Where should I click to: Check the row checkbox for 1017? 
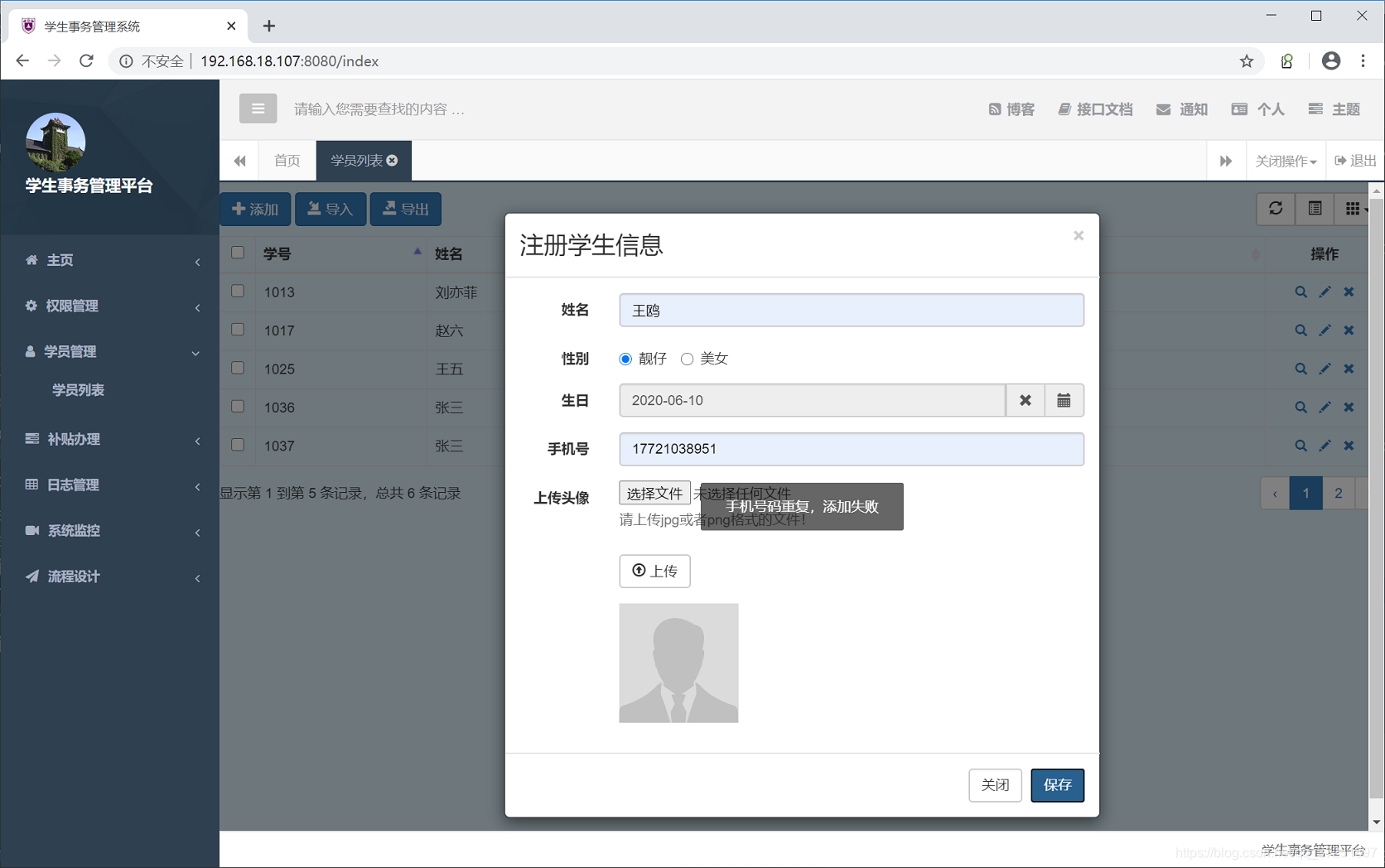[x=238, y=330]
